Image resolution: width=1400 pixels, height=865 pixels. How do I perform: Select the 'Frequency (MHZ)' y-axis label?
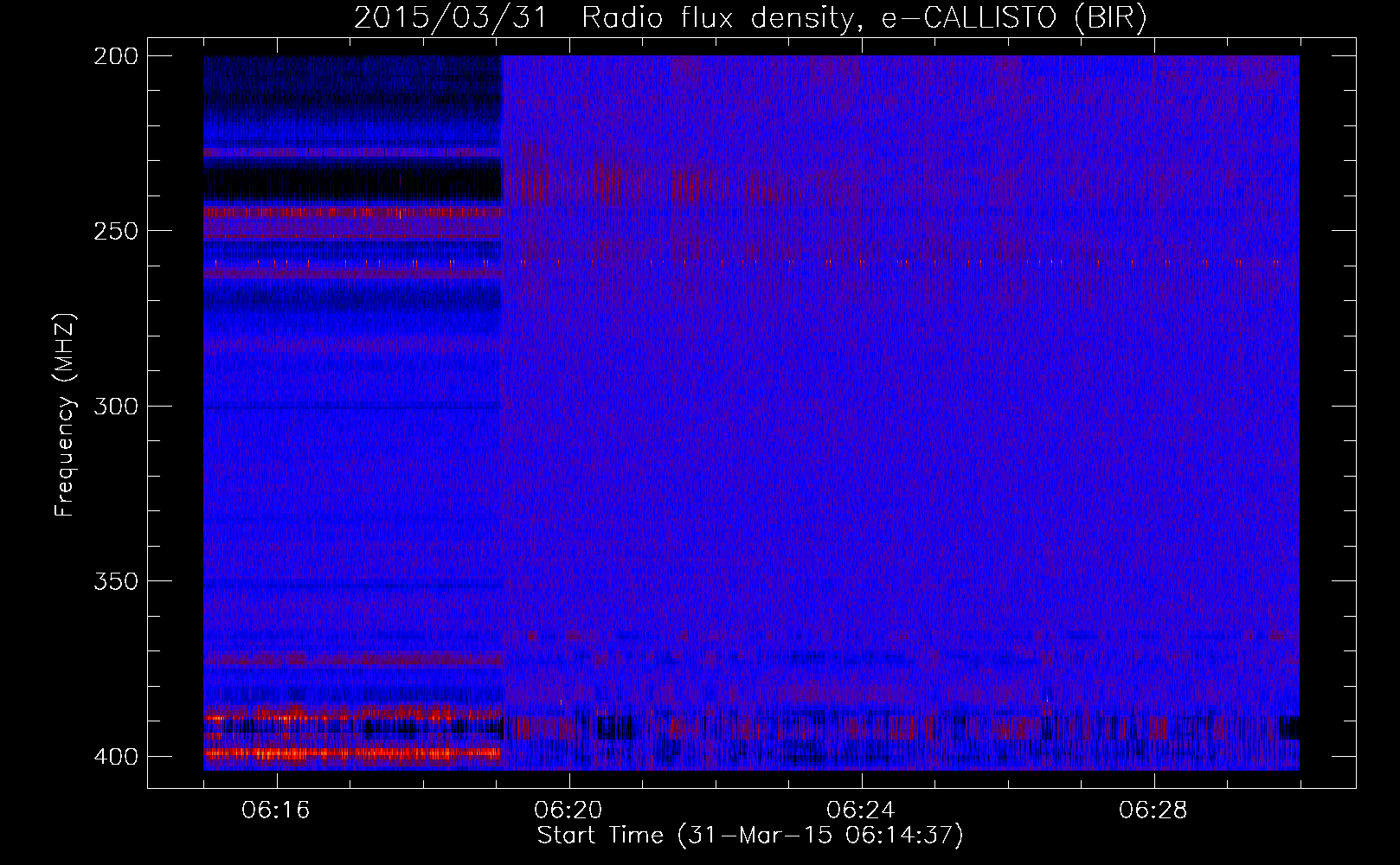(65, 415)
